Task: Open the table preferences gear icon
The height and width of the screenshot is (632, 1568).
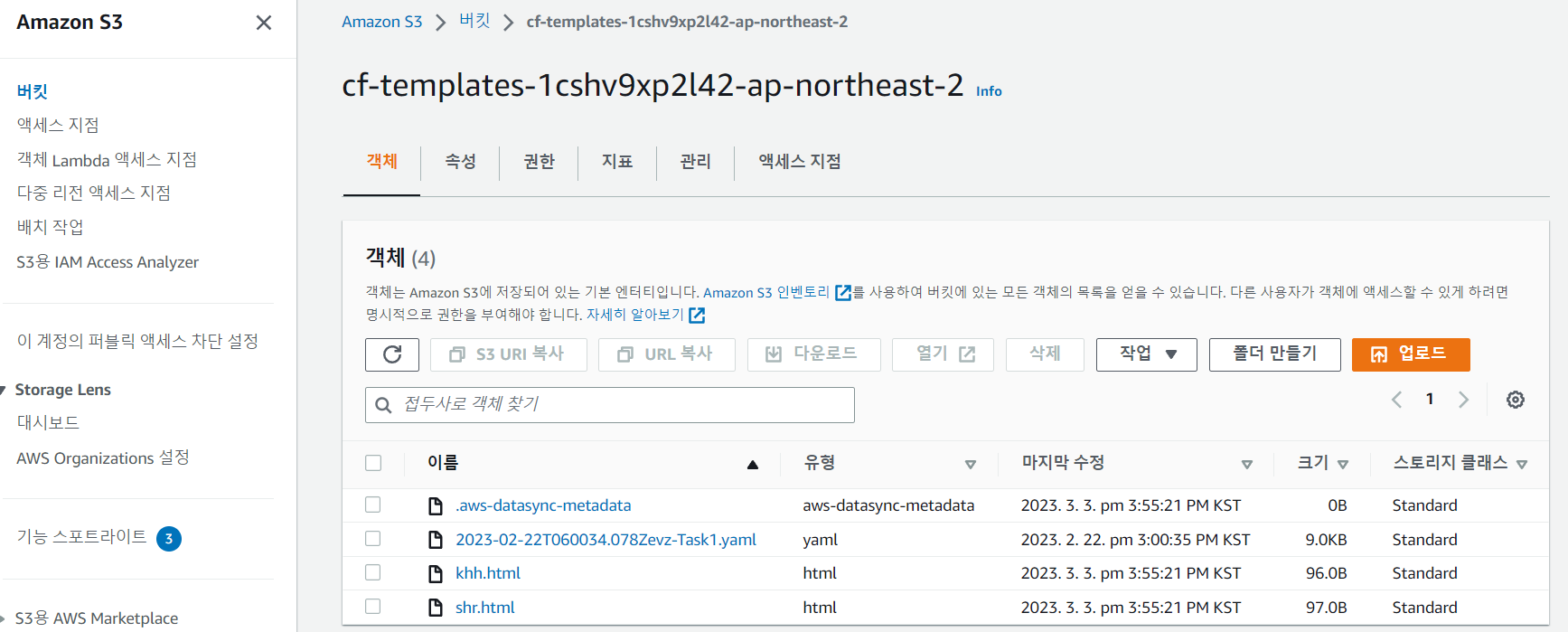Action: tap(1516, 400)
